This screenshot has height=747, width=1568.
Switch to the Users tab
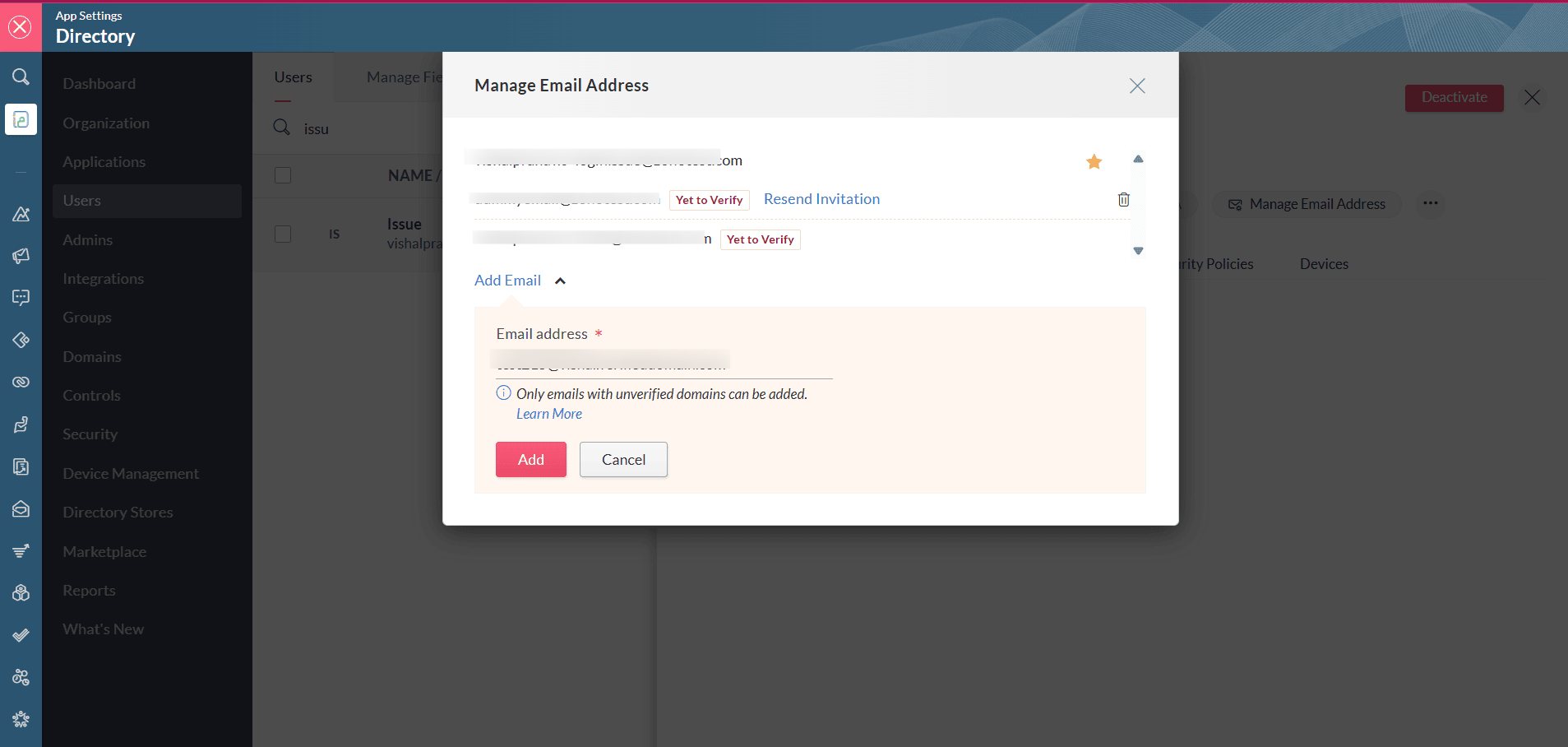tap(293, 77)
